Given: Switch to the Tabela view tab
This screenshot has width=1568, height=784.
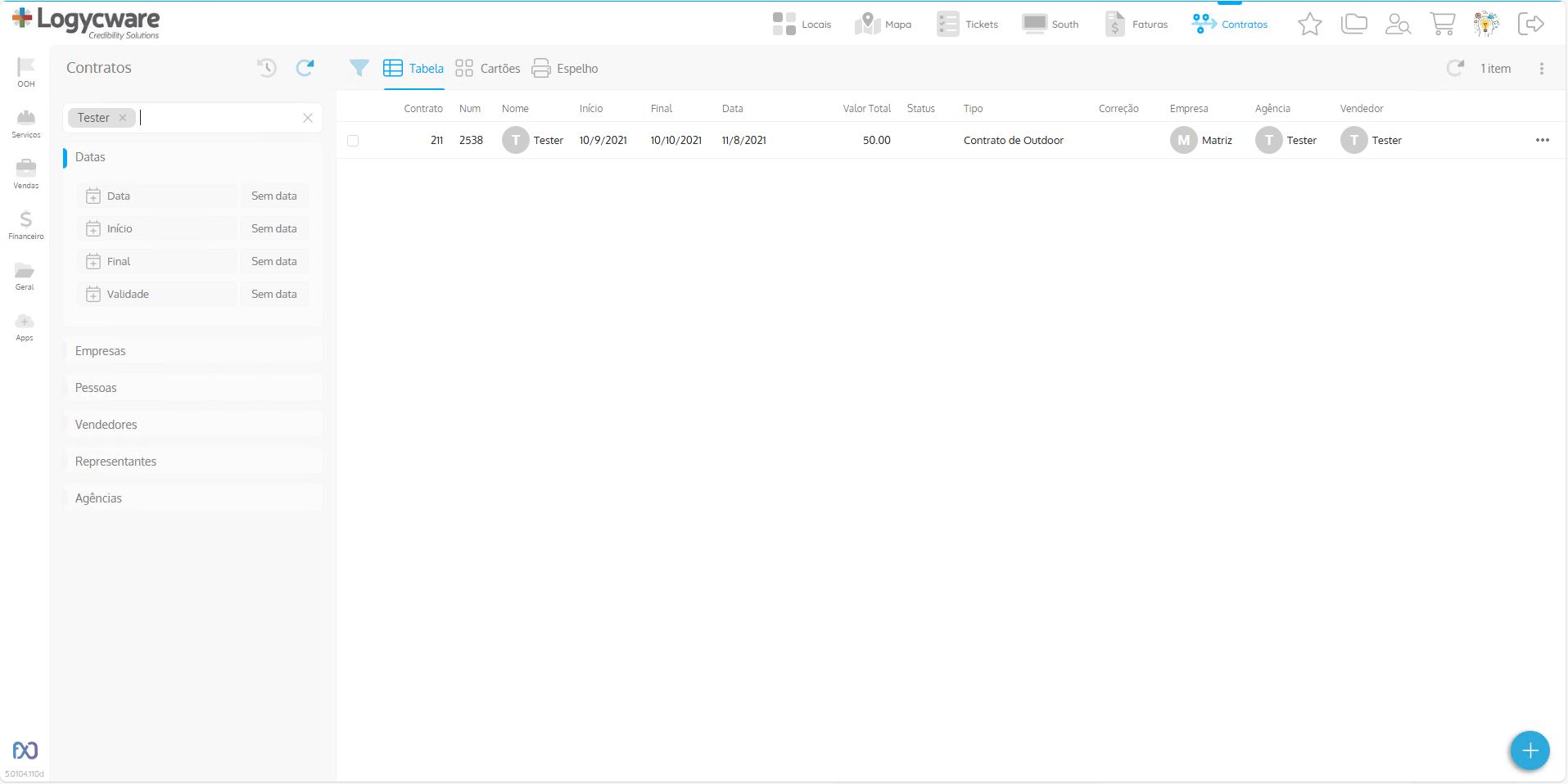Looking at the screenshot, I should [413, 69].
